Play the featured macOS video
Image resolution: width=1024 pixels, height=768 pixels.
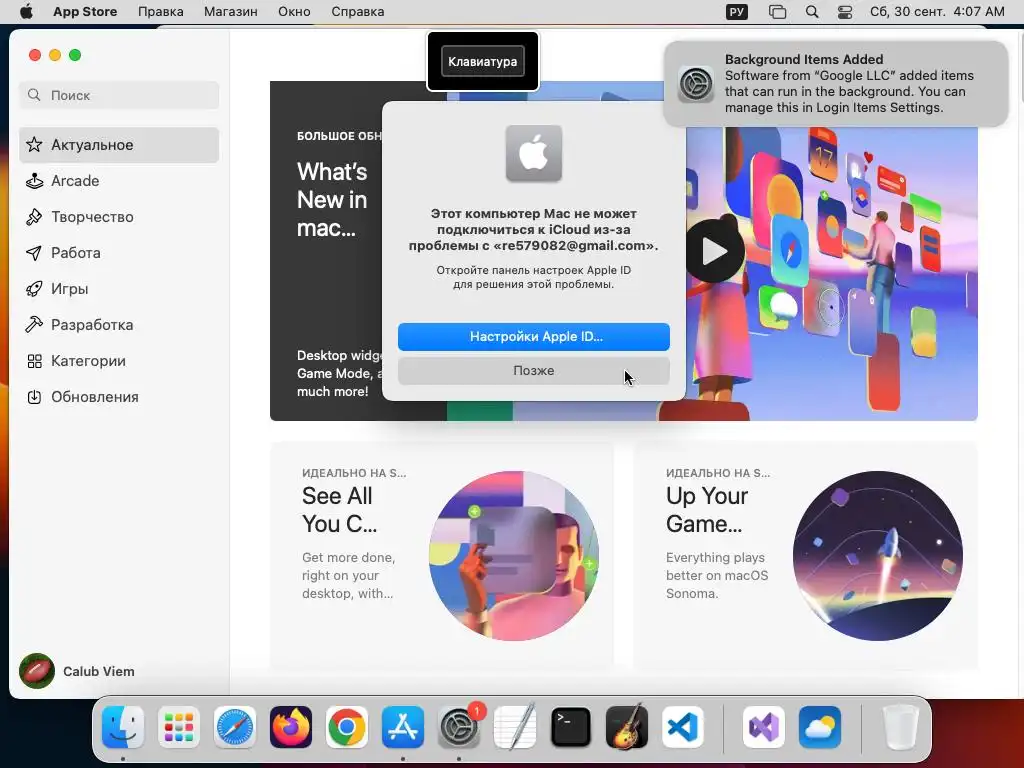pos(714,251)
